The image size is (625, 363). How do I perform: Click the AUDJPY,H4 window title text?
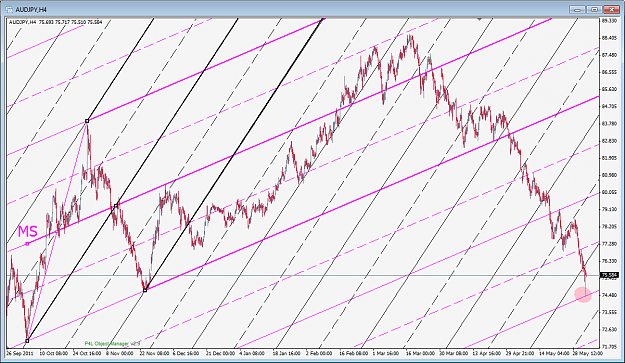[x=31, y=10]
